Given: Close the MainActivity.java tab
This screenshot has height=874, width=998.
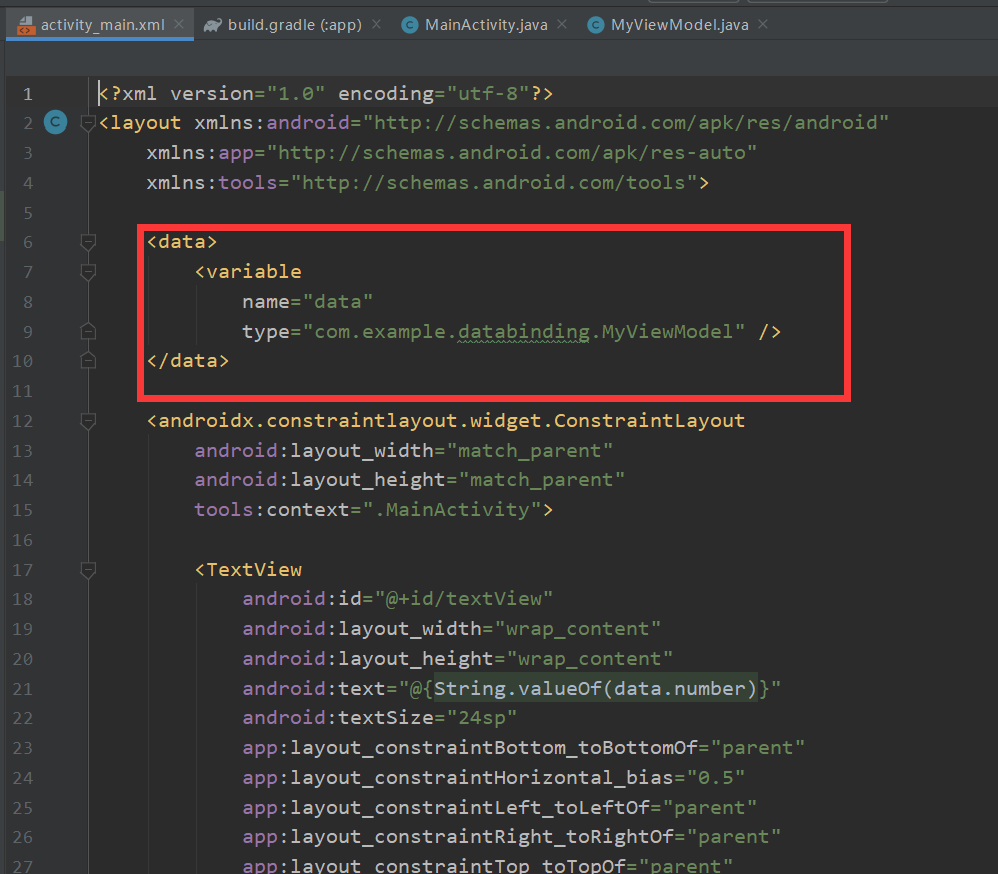Looking at the screenshot, I should 562,24.
